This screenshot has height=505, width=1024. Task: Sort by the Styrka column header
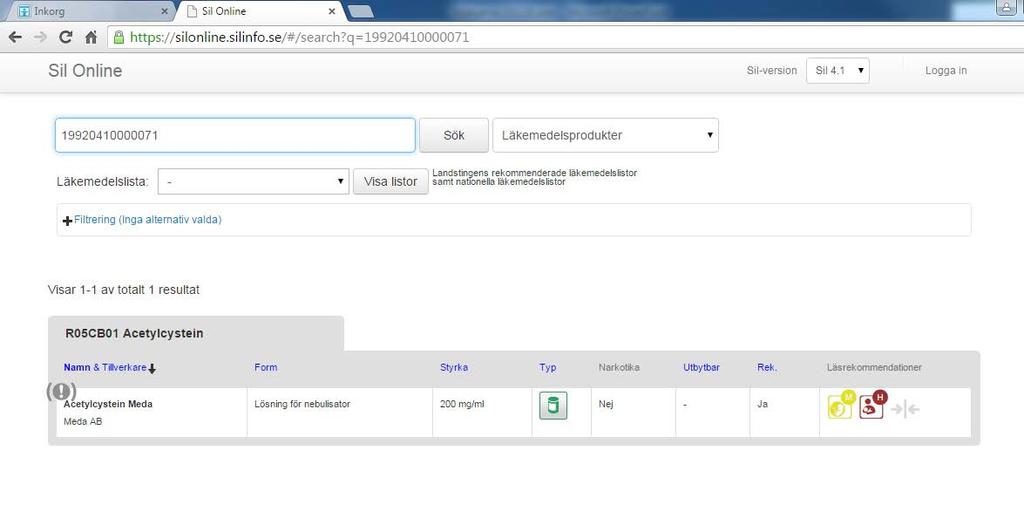pyautogui.click(x=454, y=367)
